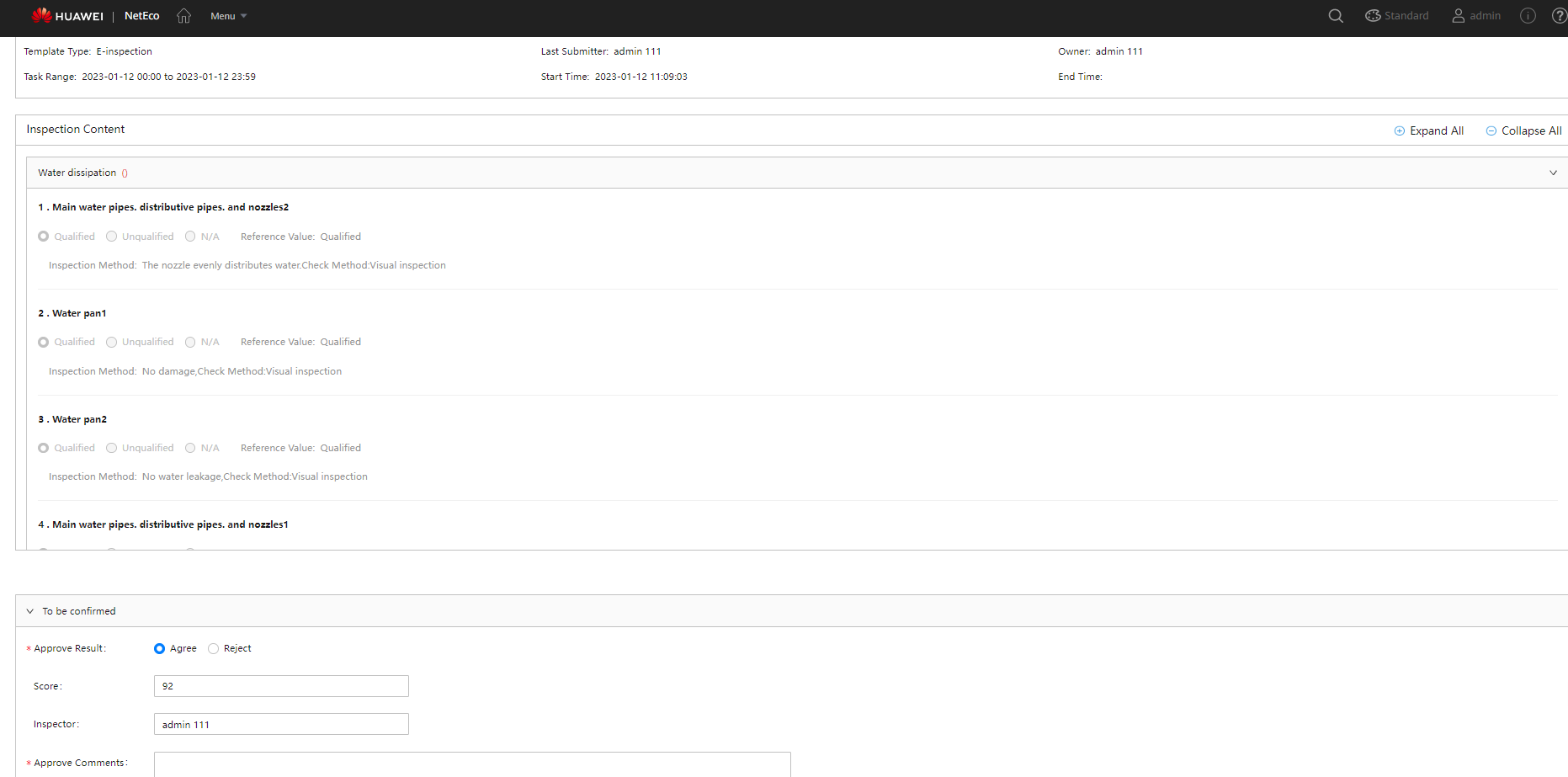The image size is (1568, 777).
Task: Click the help question mark icon
Action: pos(1559,16)
